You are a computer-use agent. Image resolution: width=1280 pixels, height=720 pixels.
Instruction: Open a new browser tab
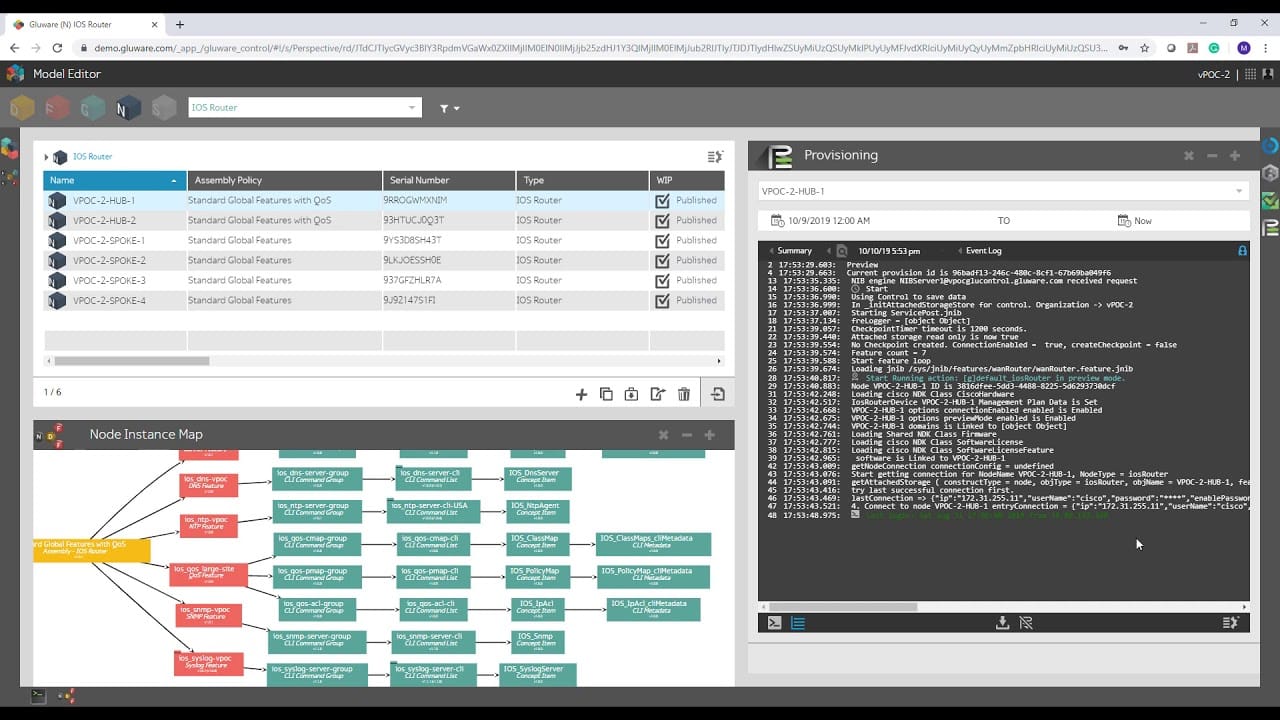coord(180,24)
